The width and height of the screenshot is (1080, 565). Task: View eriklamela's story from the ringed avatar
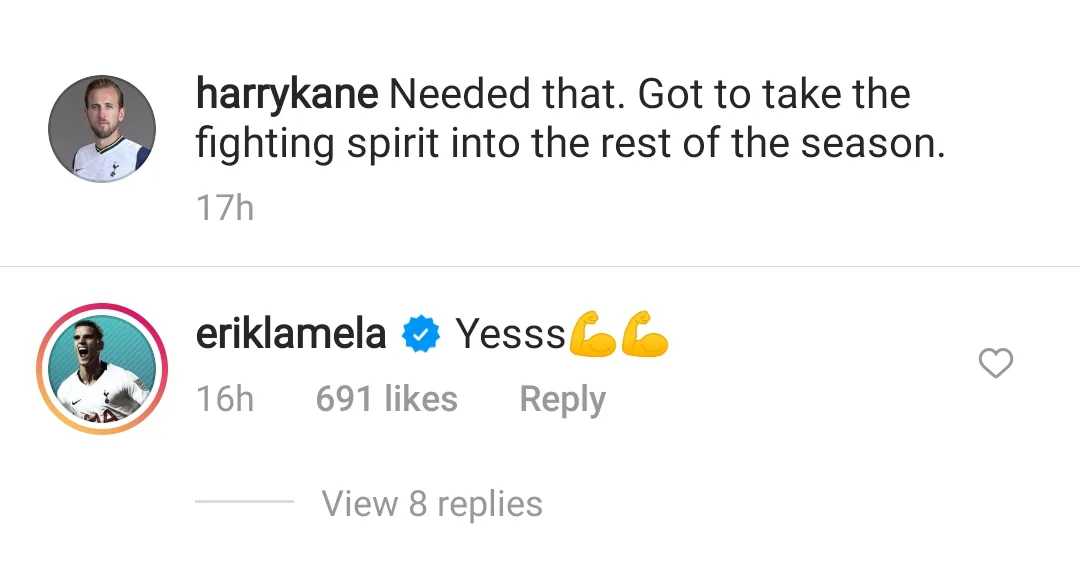coord(101,371)
